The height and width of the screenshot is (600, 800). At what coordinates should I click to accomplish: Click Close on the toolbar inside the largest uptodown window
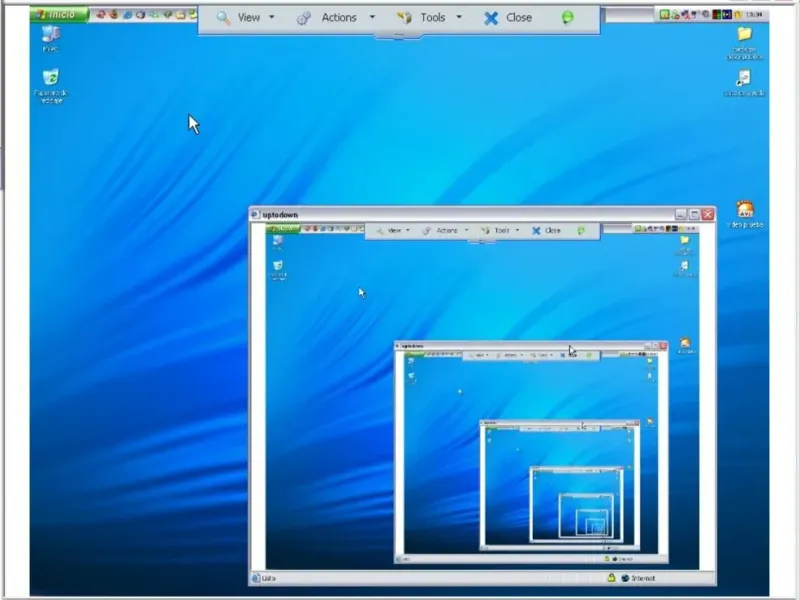pyautogui.click(x=553, y=231)
